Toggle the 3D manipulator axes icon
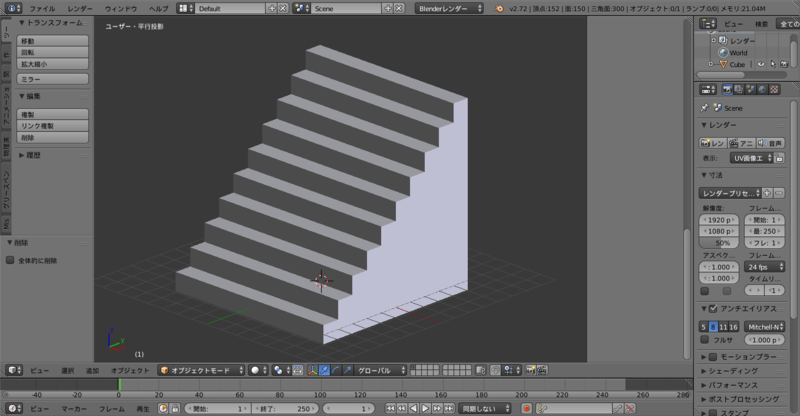Screen dimensions: 800x416 (312, 370)
